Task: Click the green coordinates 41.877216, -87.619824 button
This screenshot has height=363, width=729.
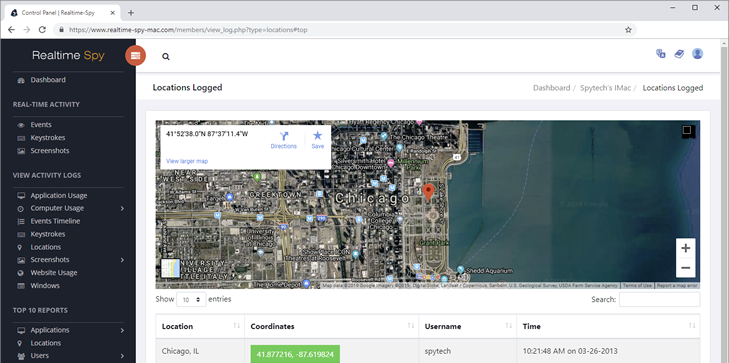Action: [x=295, y=354]
